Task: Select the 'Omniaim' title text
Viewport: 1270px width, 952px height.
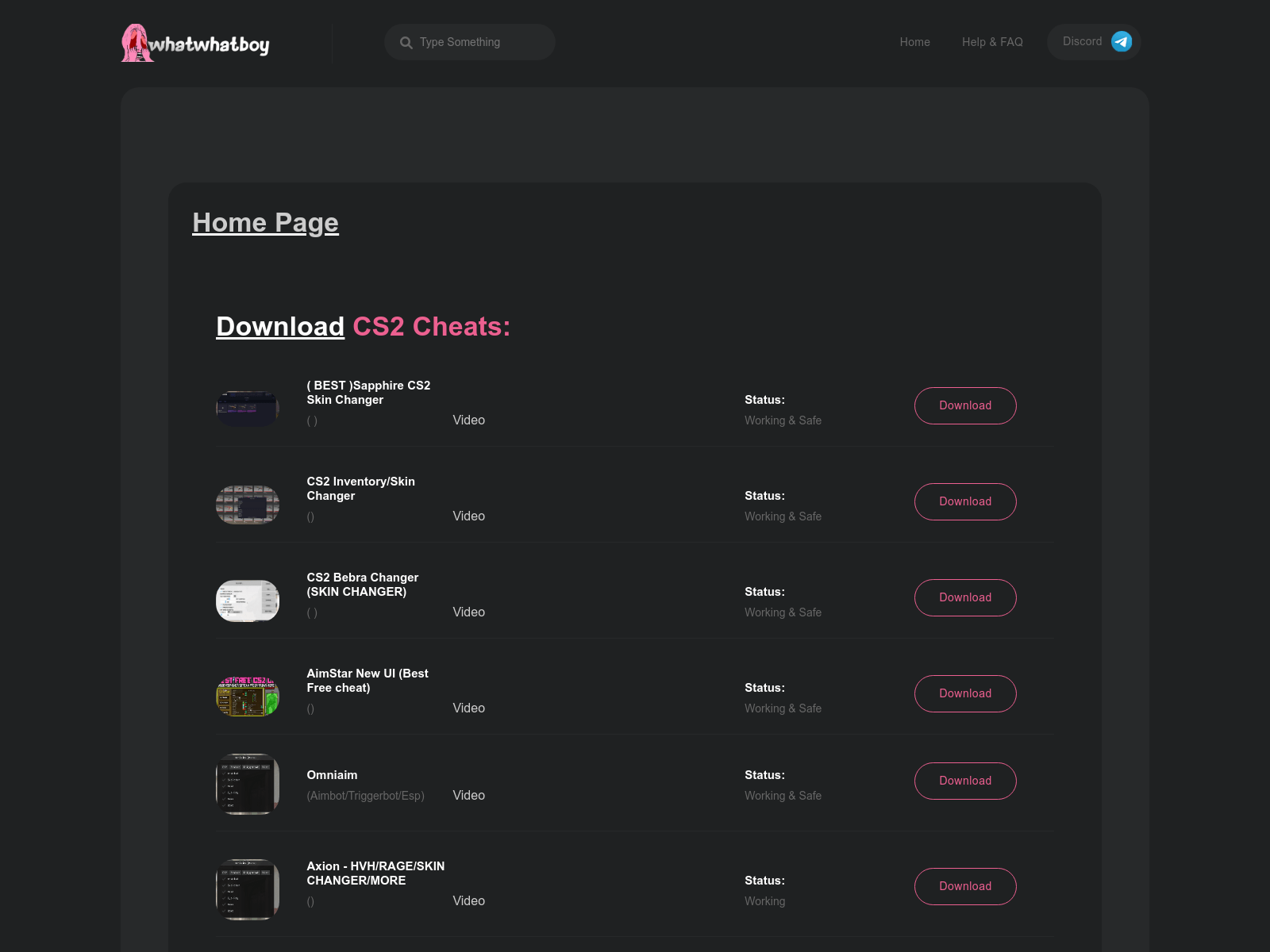Action: pos(332,775)
